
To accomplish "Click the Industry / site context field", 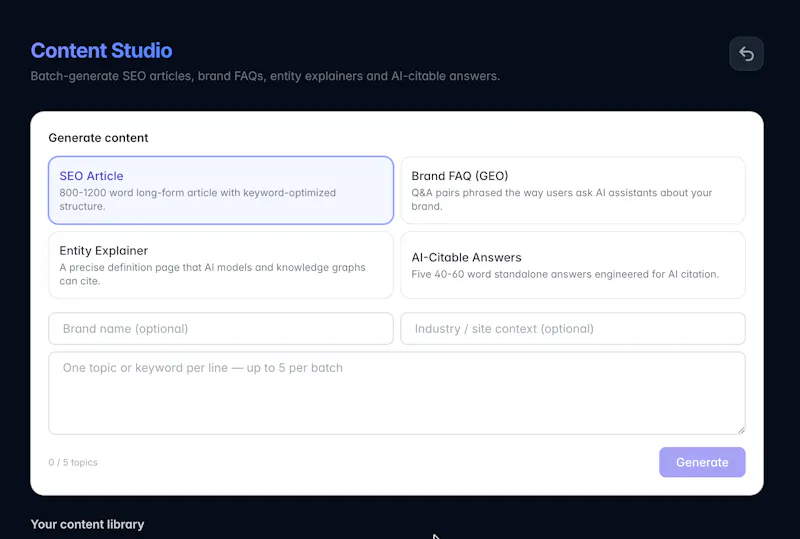I will 572,329.
